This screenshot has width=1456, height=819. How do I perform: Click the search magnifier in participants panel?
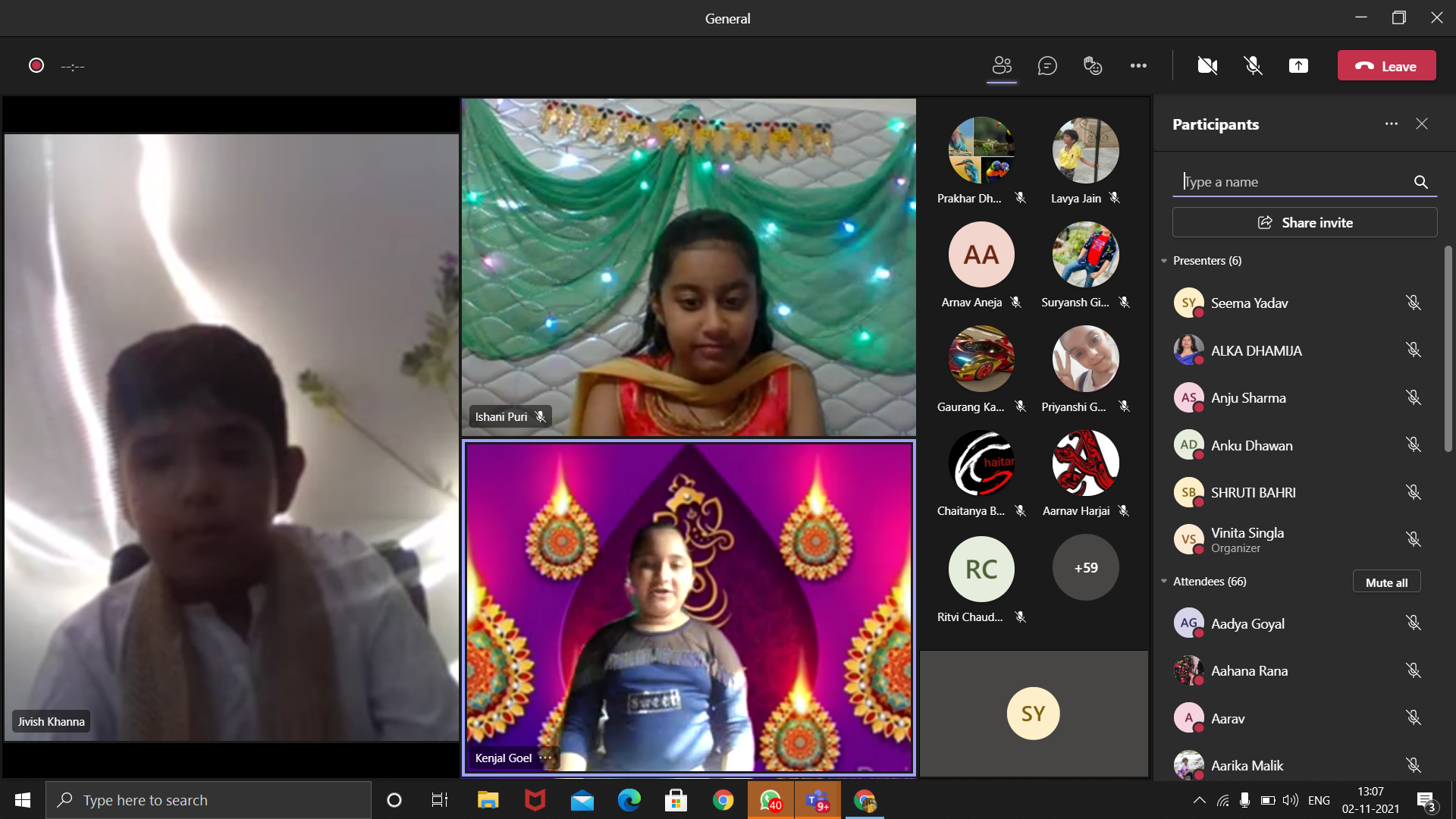[x=1420, y=182]
